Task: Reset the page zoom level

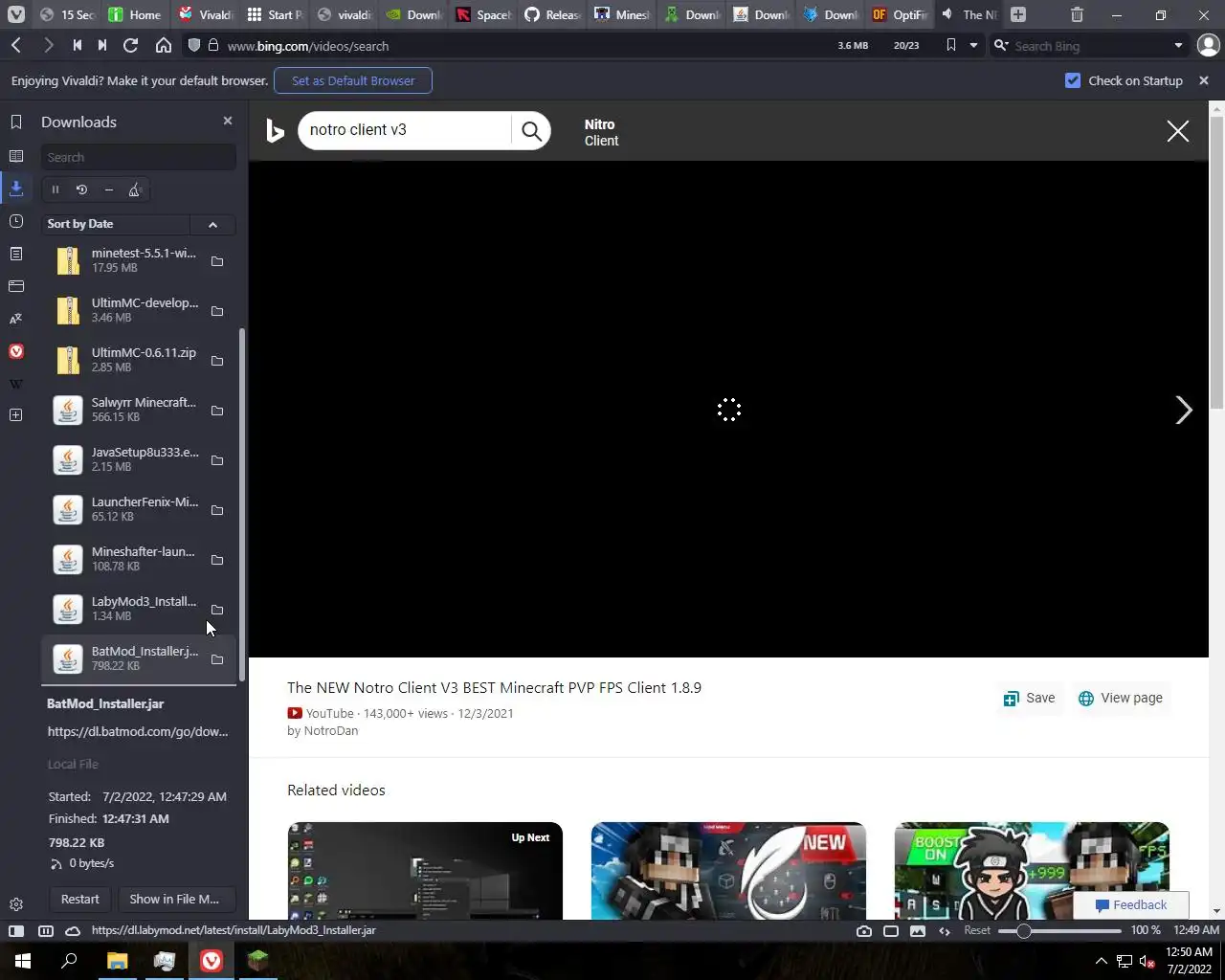Action: 977,930
